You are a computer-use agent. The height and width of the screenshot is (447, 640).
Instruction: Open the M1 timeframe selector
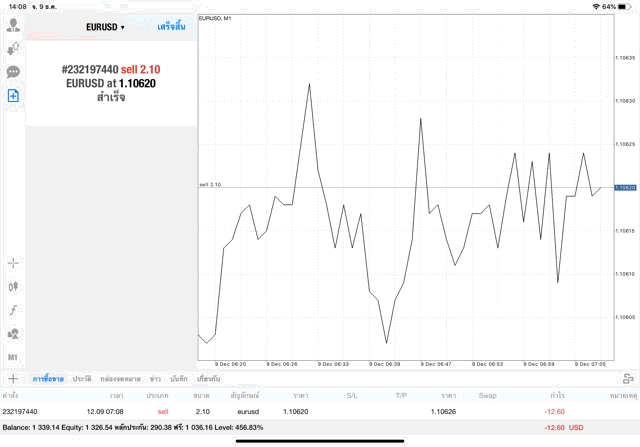13,357
